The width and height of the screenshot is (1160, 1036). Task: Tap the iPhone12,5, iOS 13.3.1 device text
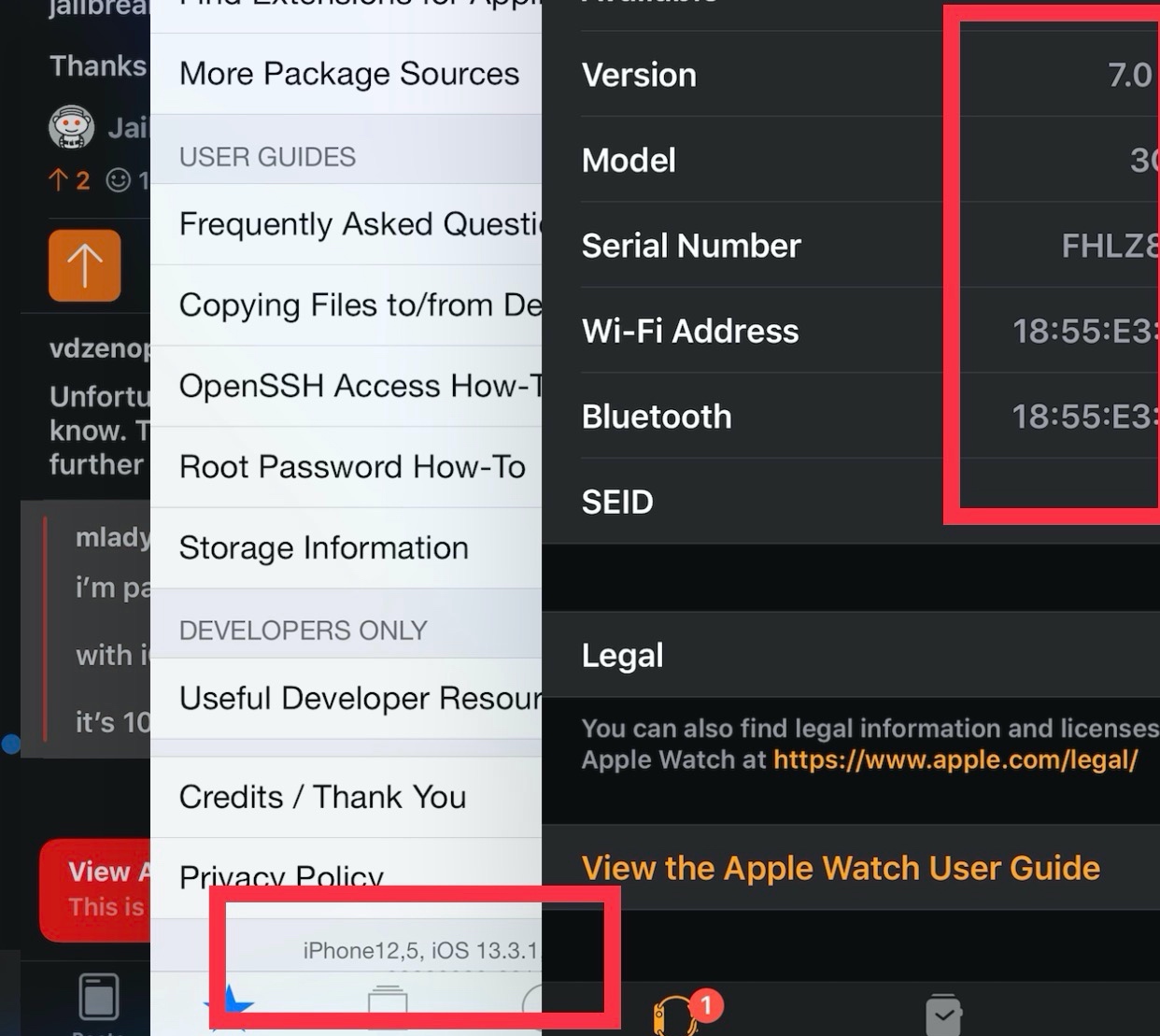420,951
